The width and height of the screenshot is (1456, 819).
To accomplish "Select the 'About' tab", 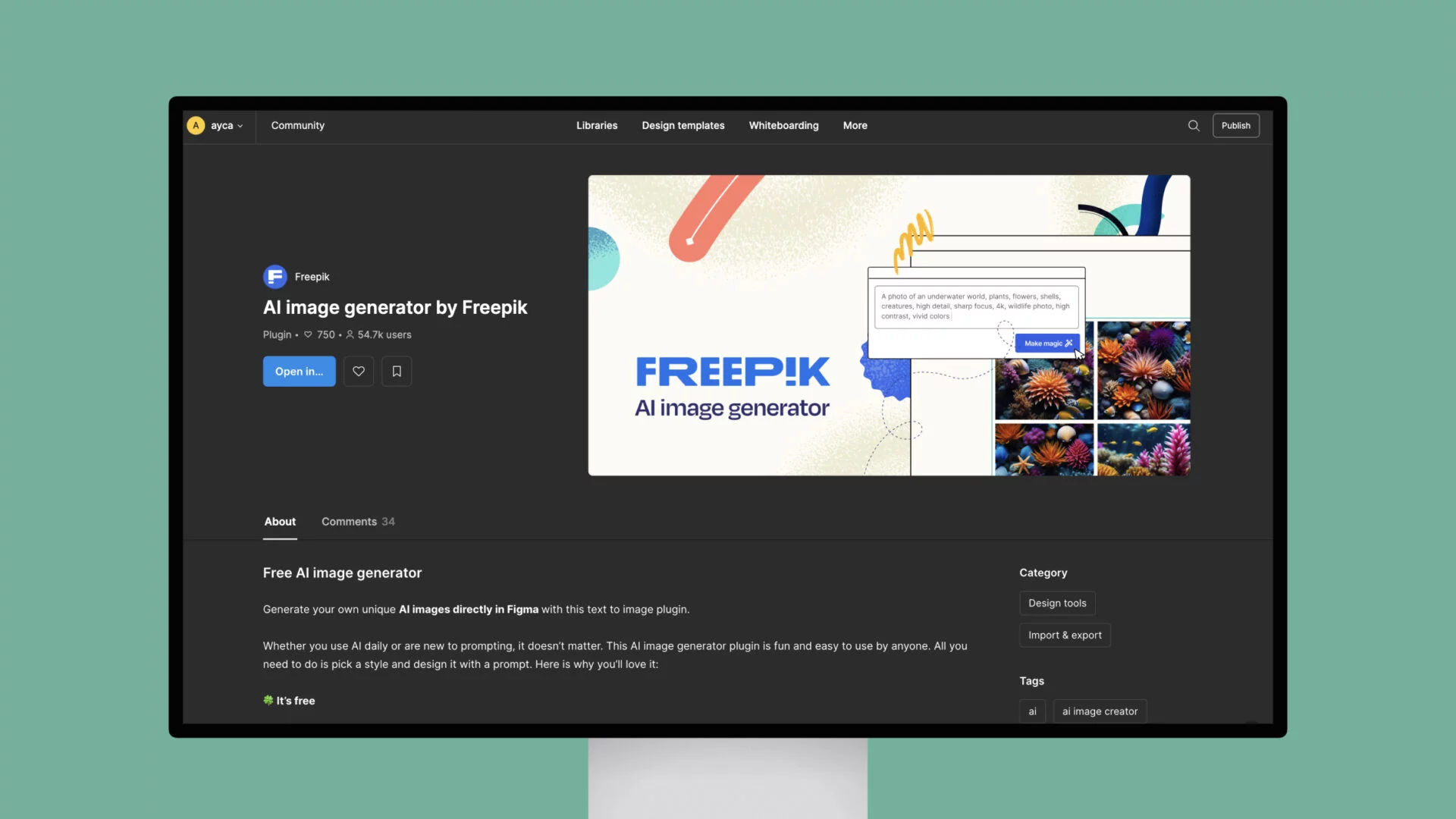I will coord(278,521).
